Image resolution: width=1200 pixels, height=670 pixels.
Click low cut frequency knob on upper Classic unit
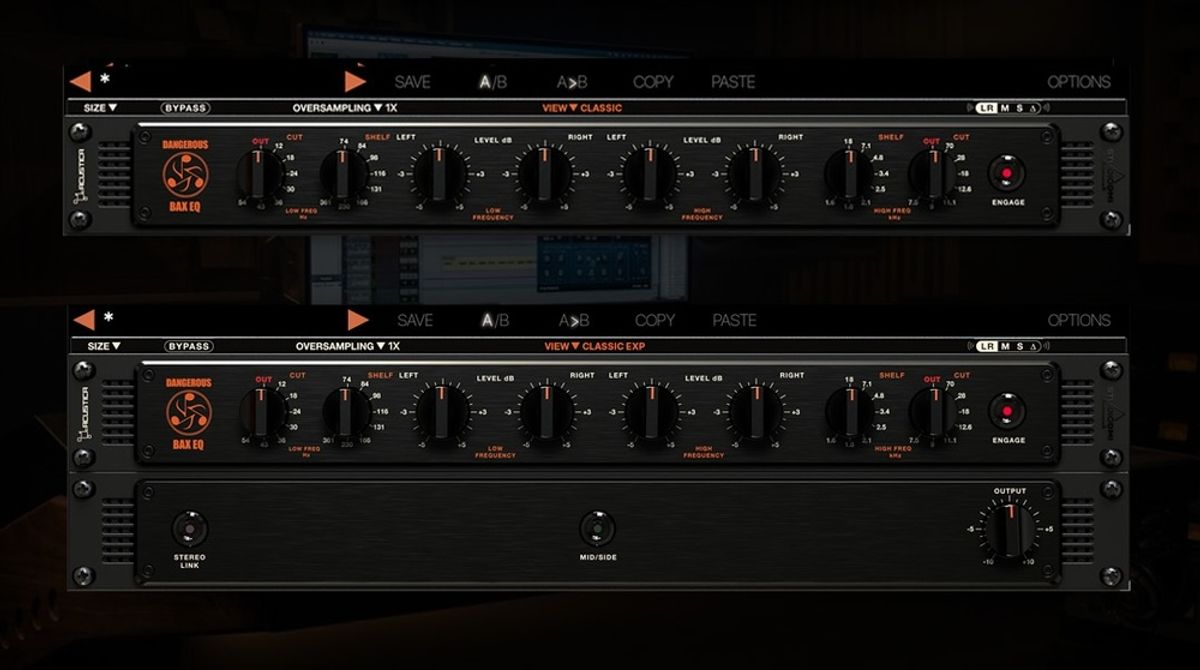(261, 174)
